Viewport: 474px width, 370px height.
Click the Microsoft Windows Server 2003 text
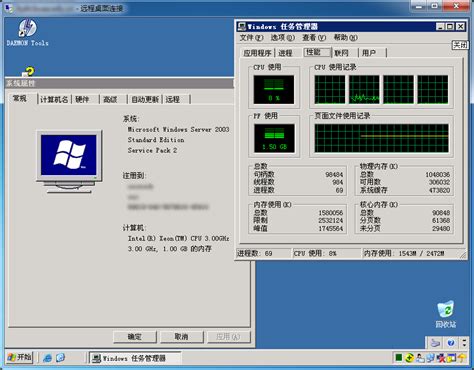178,129
